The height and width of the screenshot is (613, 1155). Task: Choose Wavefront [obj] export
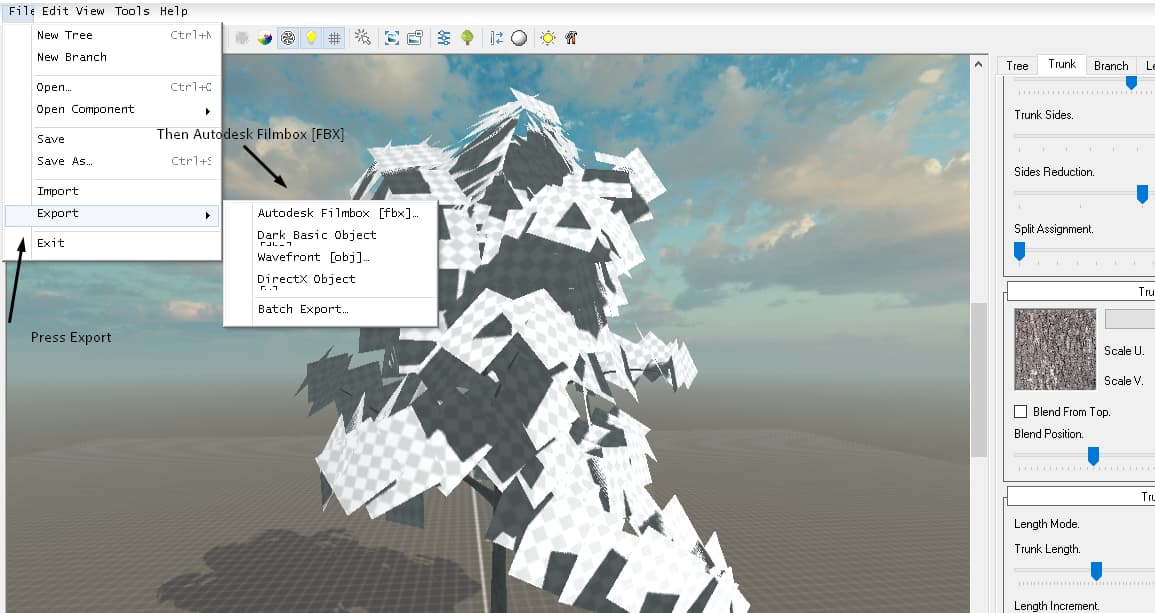click(310, 258)
